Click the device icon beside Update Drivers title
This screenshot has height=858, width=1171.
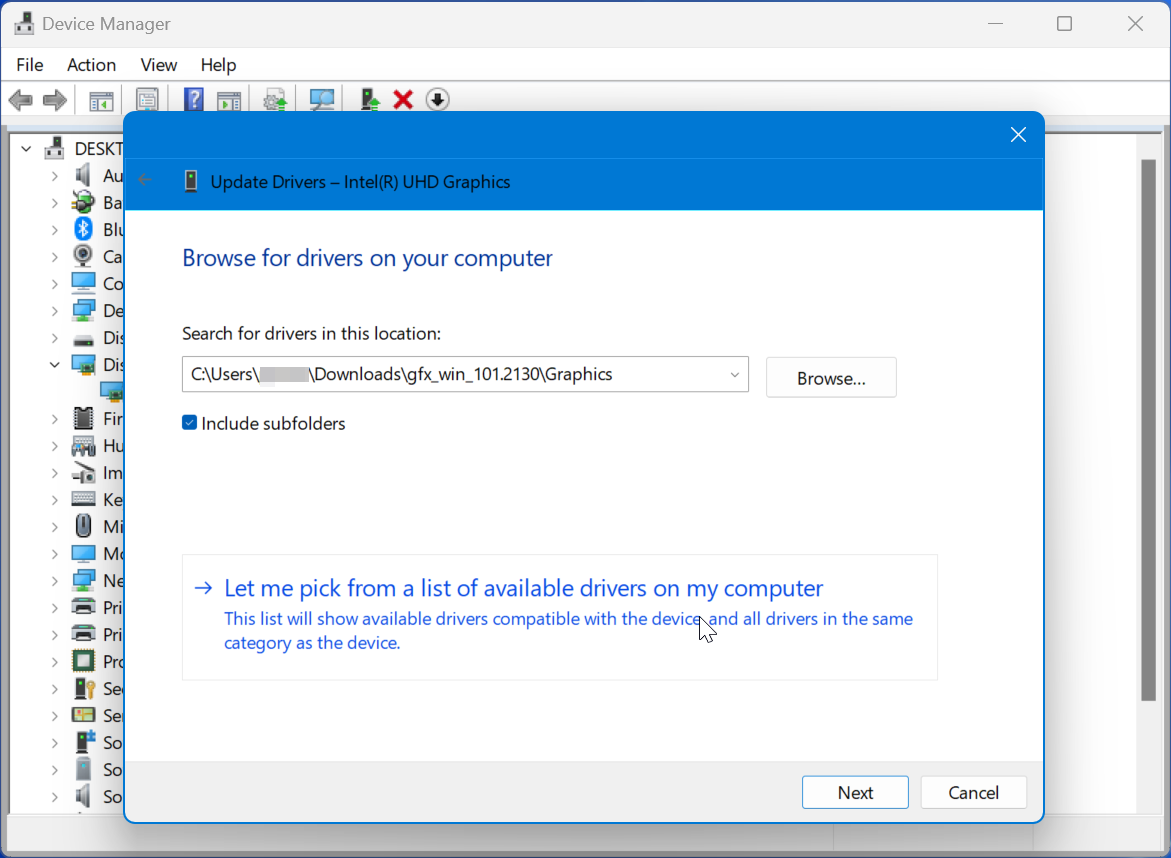(x=191, y=181)
